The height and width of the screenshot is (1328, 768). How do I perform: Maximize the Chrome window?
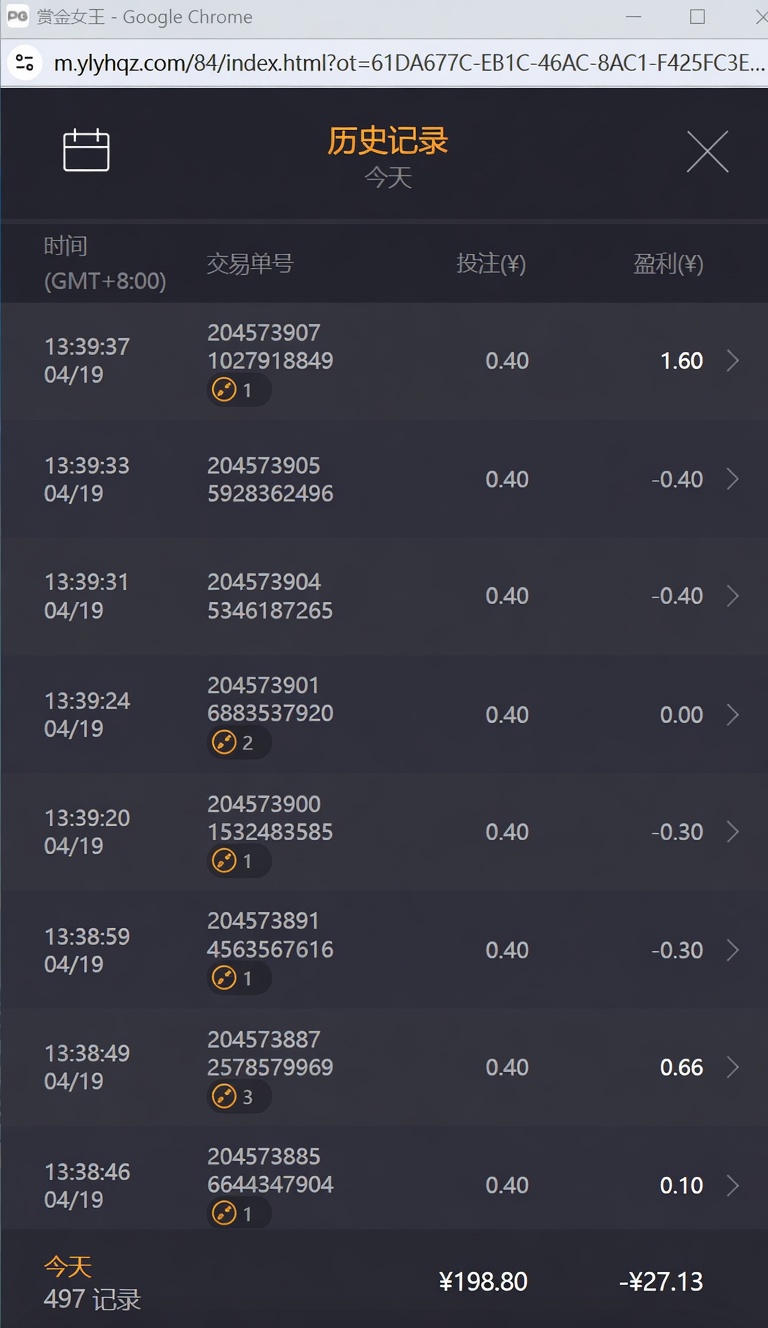click(697, 17)
